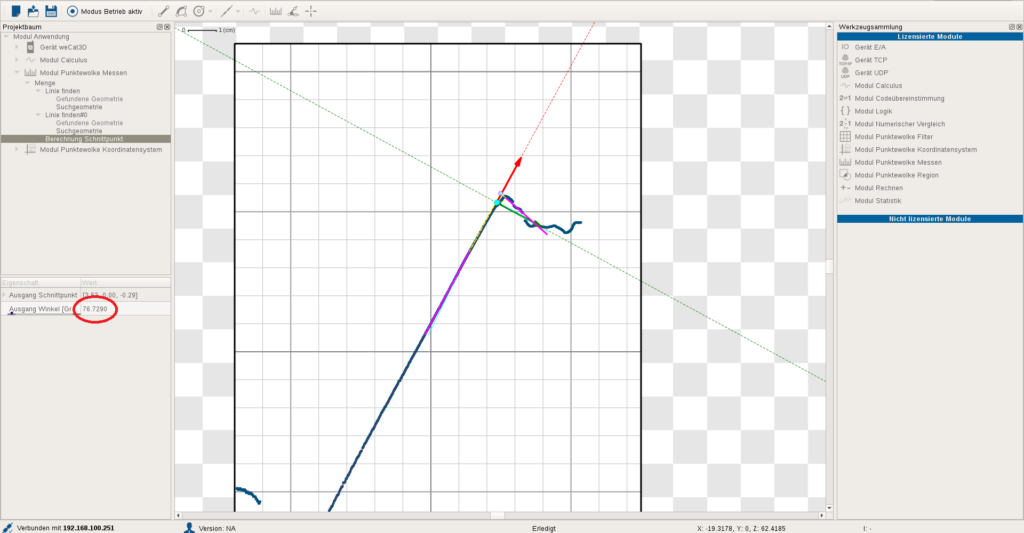Select Modul Punktewolke Filter grid icon
1024x533 pixels.
pyautogui.click(x=845, y=136)
